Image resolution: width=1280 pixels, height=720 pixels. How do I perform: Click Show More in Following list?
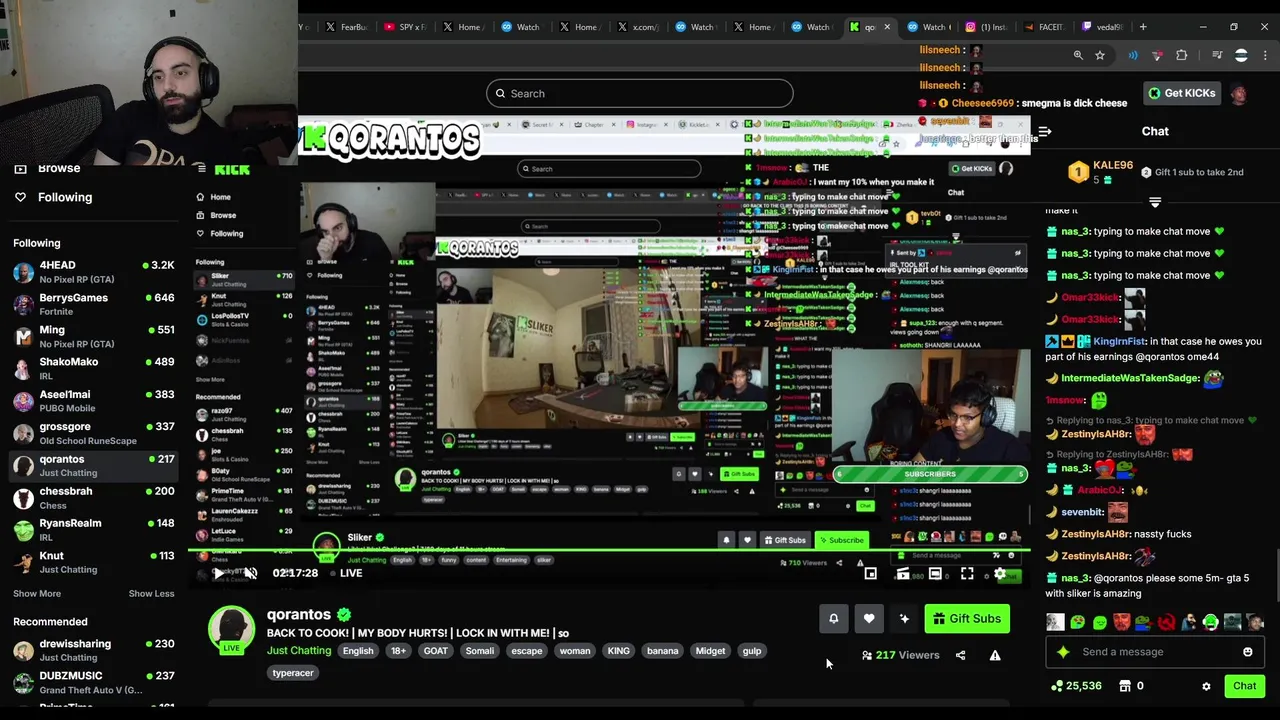(x=37, y=594)
